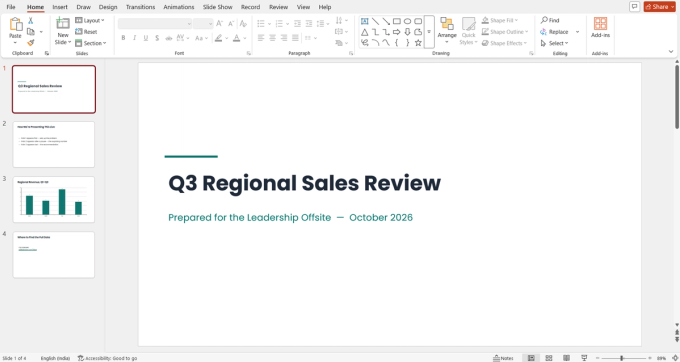Apply the text highlight color pen
Viewport: 680px width, 362px height.
[x=219, y=38]
